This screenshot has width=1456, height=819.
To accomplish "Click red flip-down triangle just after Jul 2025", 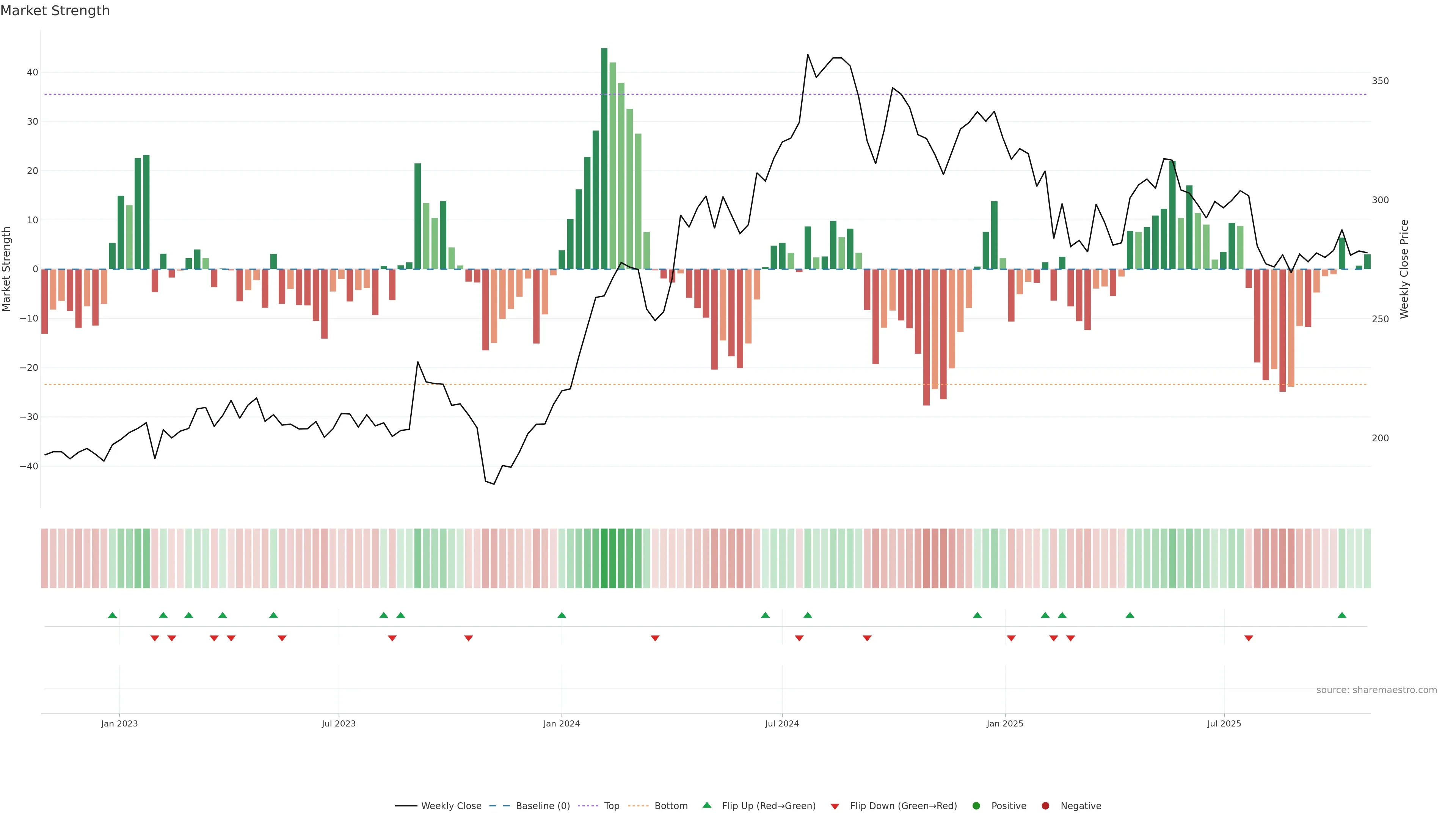I will (x=1249, y=638).
